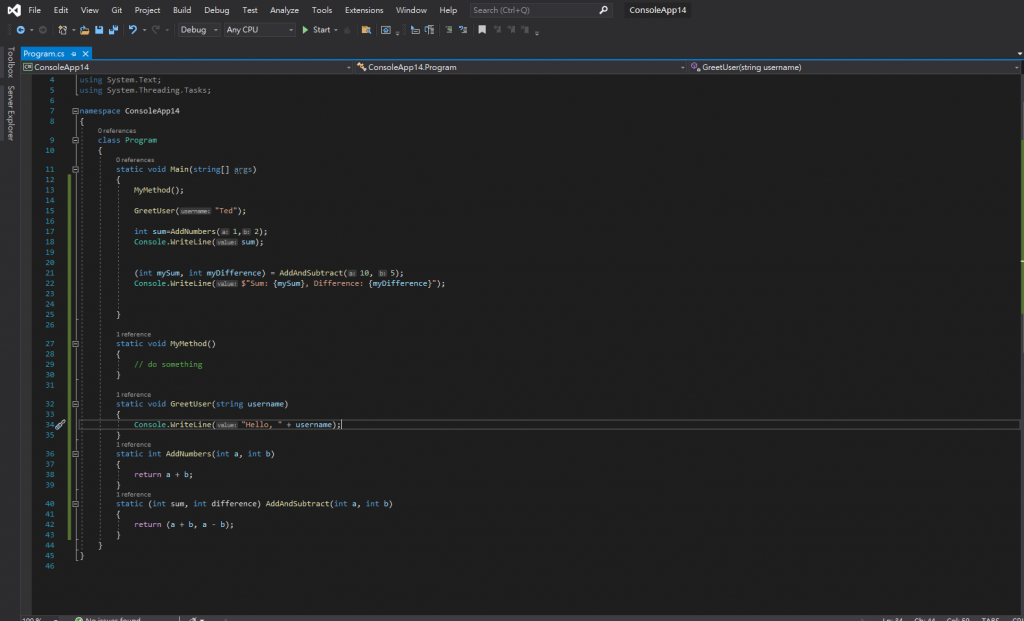Open Find in Files from the toolbar
This screenshot has width=1024, height=621.
(366, 30)
